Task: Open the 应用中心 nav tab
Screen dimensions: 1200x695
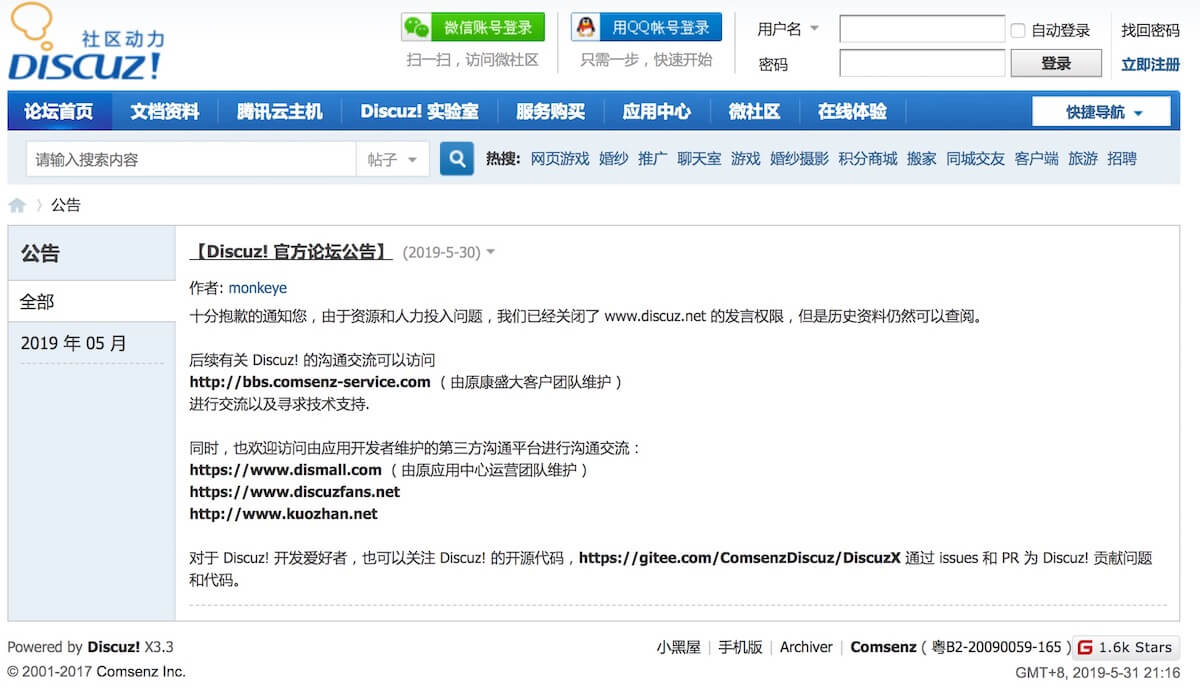Action: 656,112
